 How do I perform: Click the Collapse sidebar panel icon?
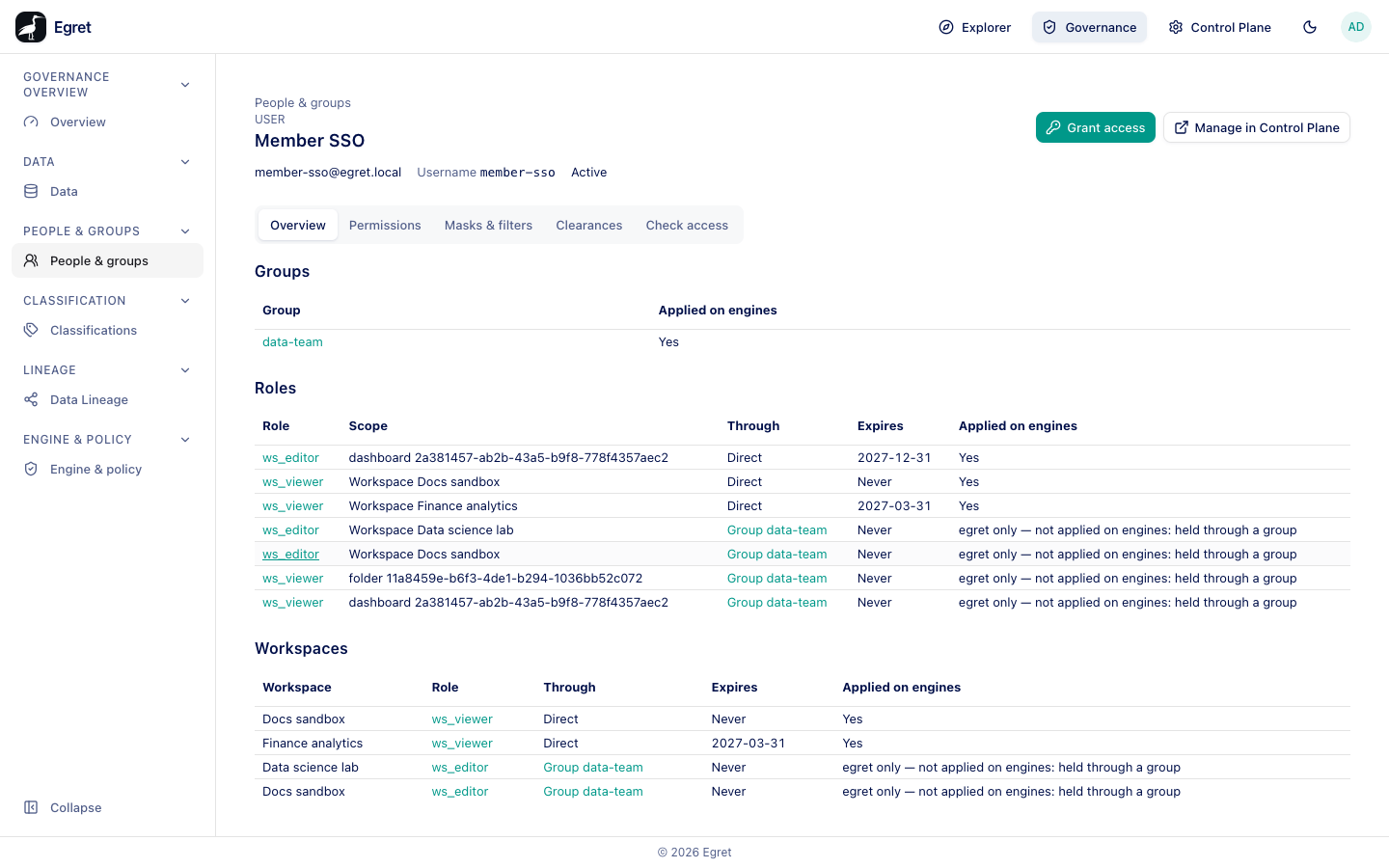point(31,808)
